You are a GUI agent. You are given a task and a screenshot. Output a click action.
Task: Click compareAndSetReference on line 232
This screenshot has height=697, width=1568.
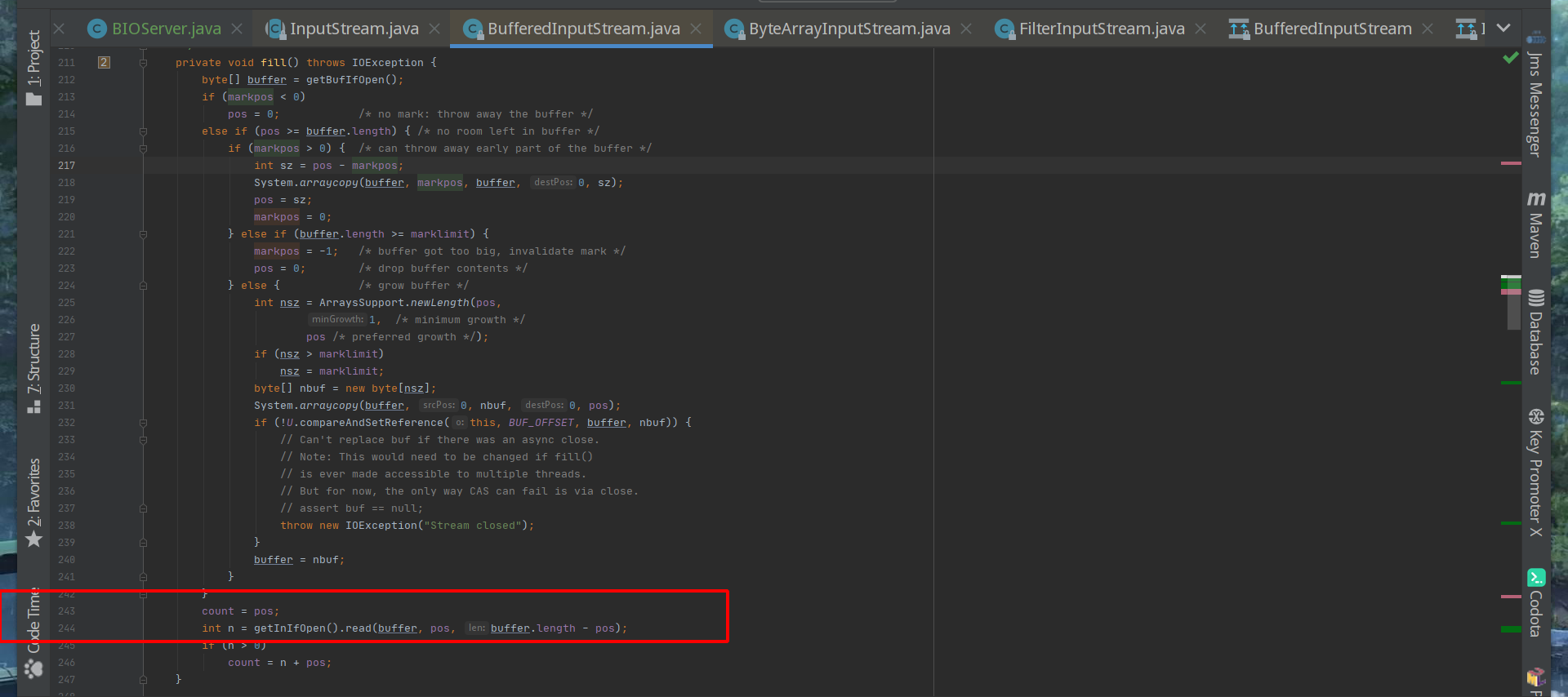tap(371, 423)
